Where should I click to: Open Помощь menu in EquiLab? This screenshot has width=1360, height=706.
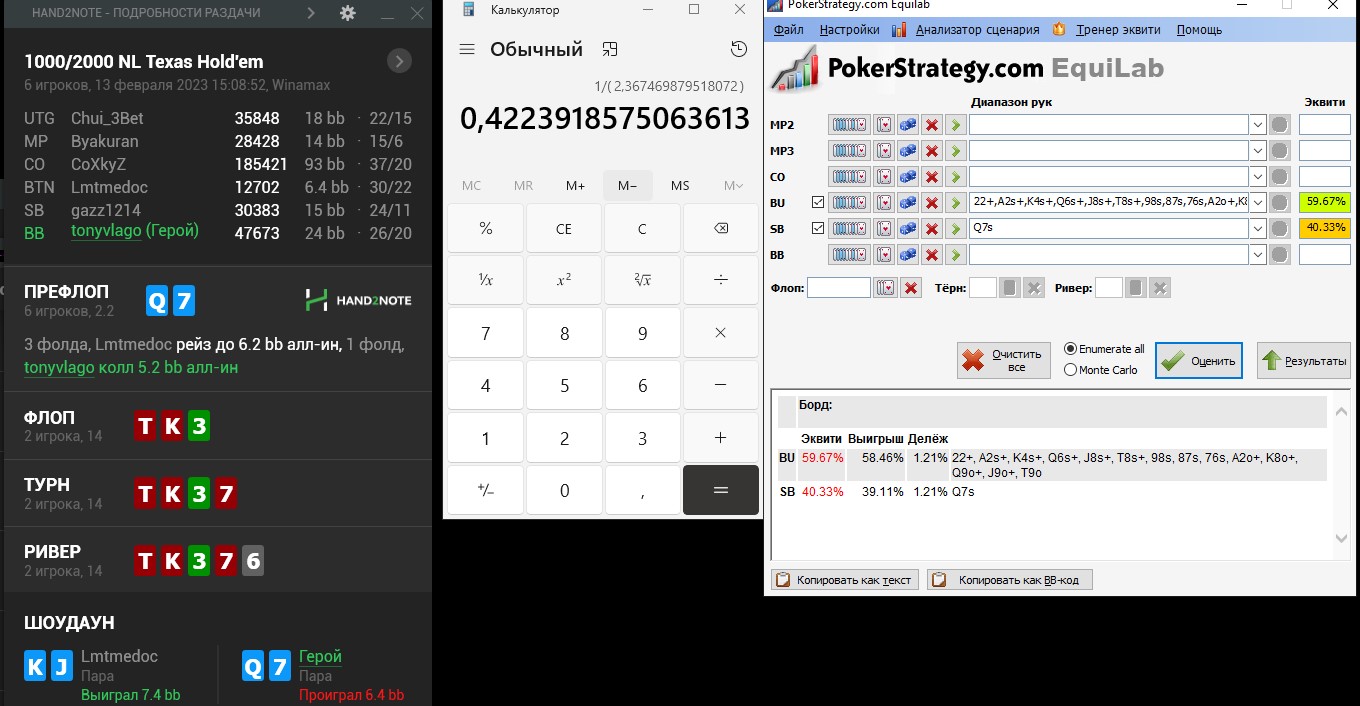(1199, 30)
